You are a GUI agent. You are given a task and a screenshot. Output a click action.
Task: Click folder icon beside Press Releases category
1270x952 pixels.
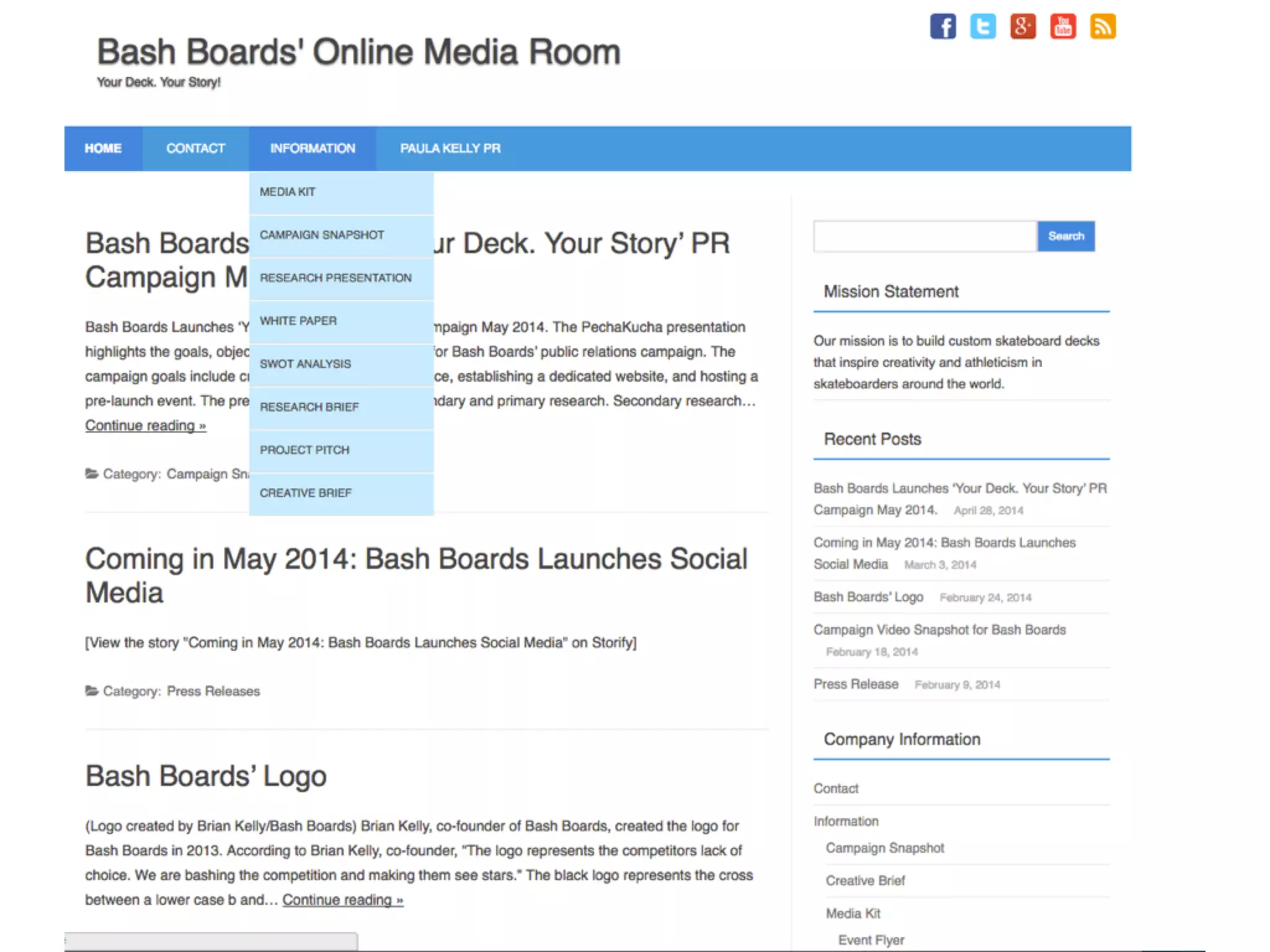coord(92,690)
